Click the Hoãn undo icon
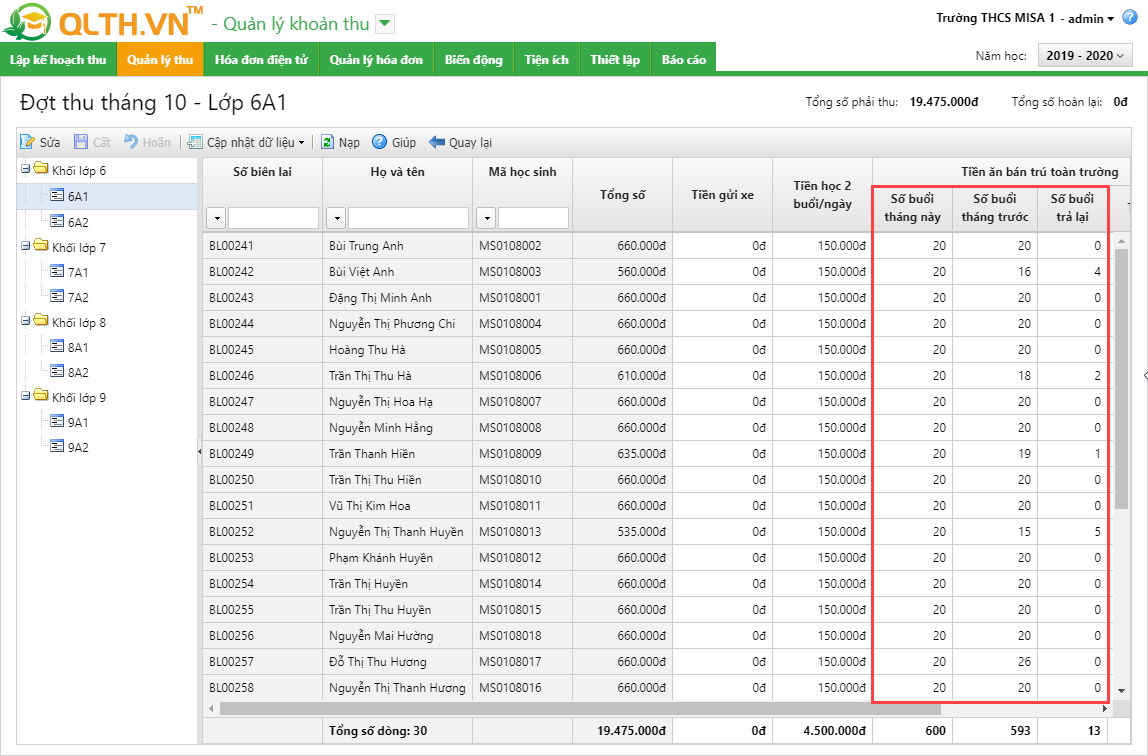The width and height of the screenshot is (1148, 756). click(130, 143)
